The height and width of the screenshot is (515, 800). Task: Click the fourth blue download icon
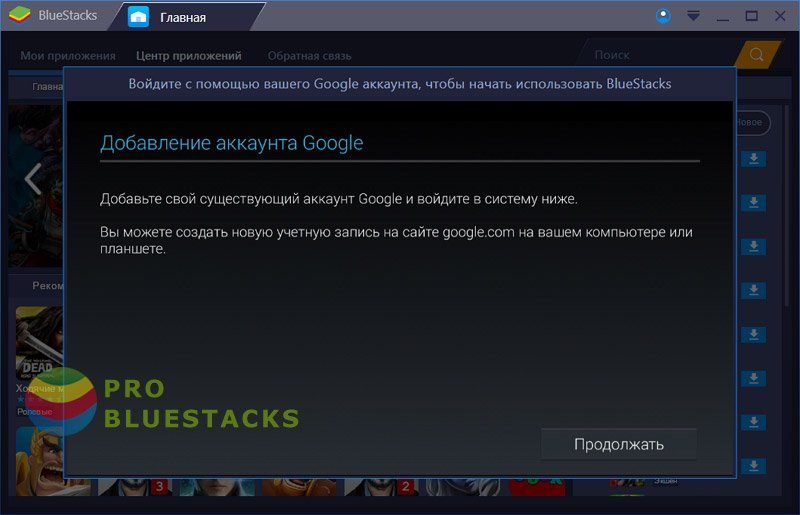(752, 290)
